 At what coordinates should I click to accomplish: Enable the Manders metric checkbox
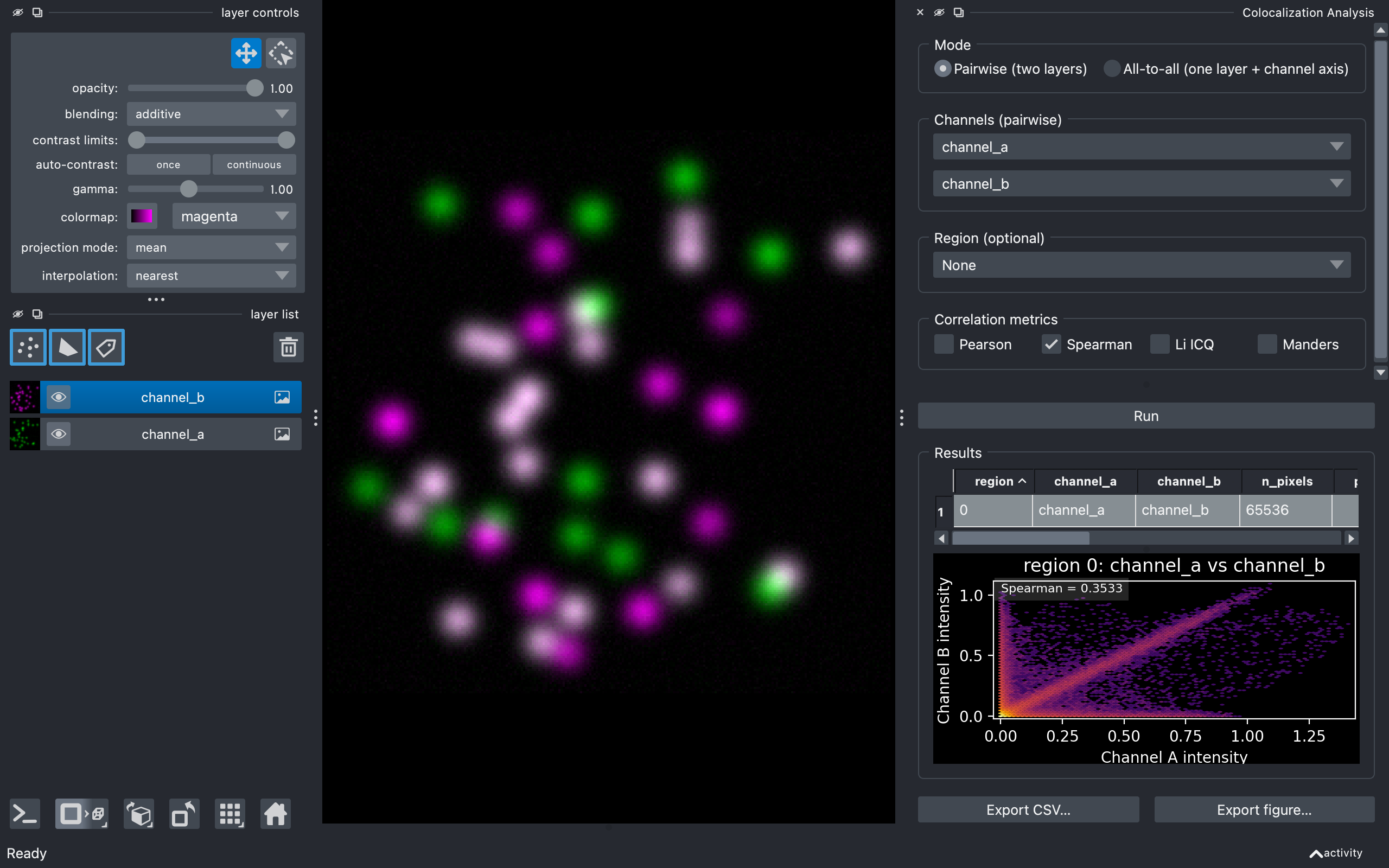(x=1267, y=344)
